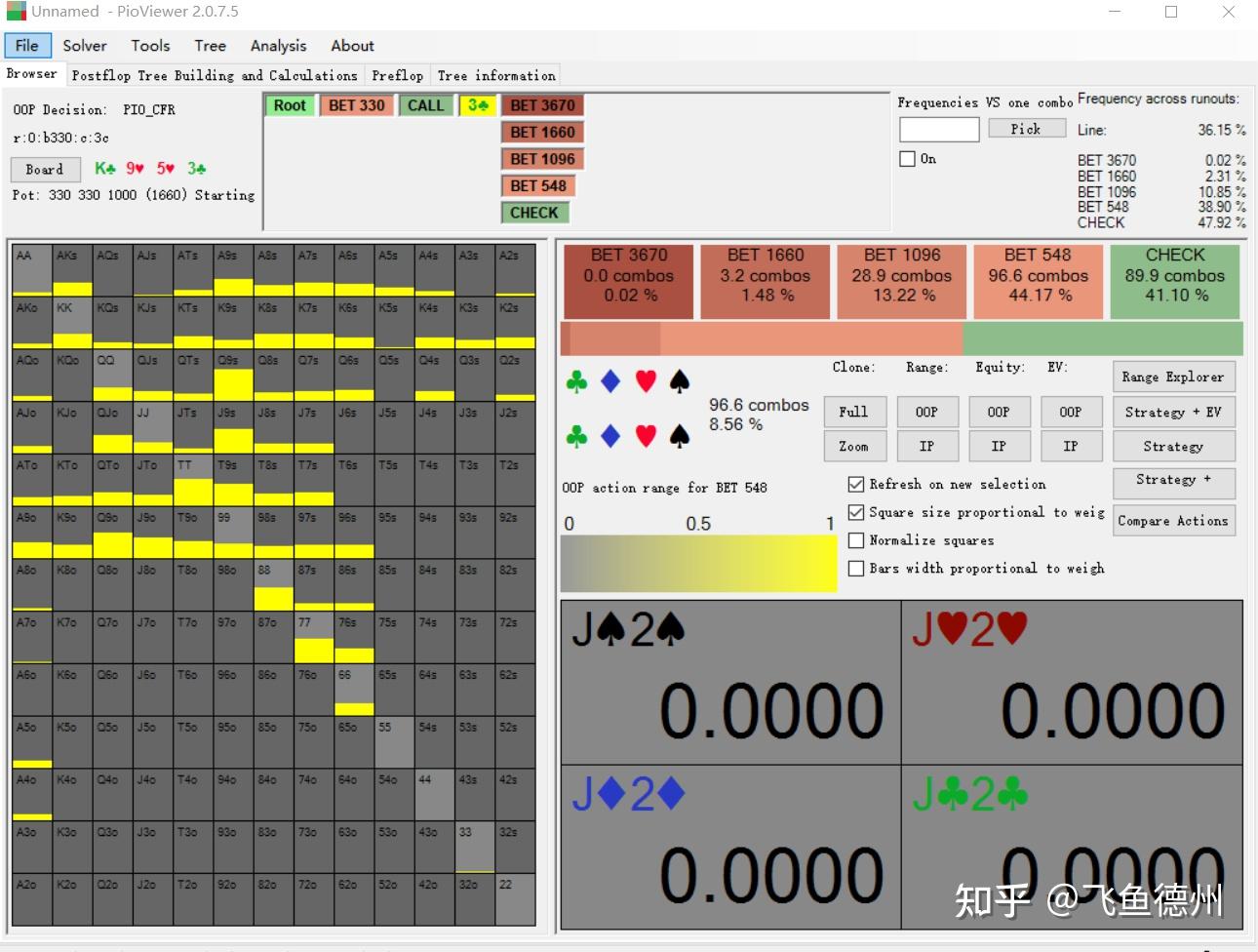Select the AA hand cell in range grid
Viewport: 1258px width, 952px height.
pos(32,270)
